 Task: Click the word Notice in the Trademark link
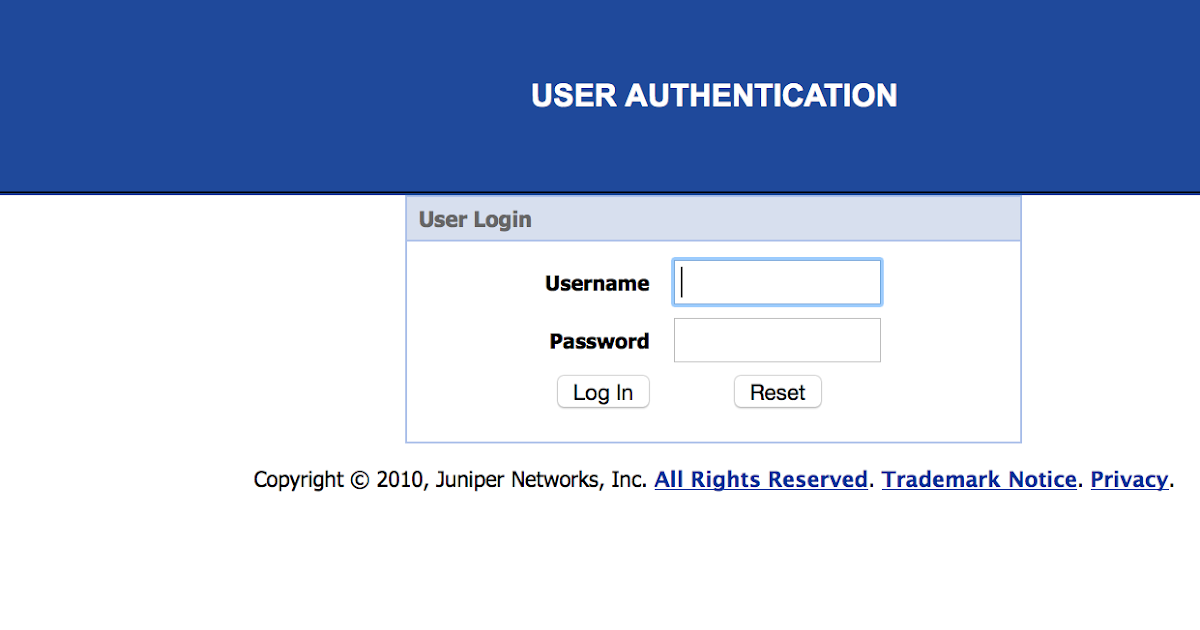coord(1042,480)
